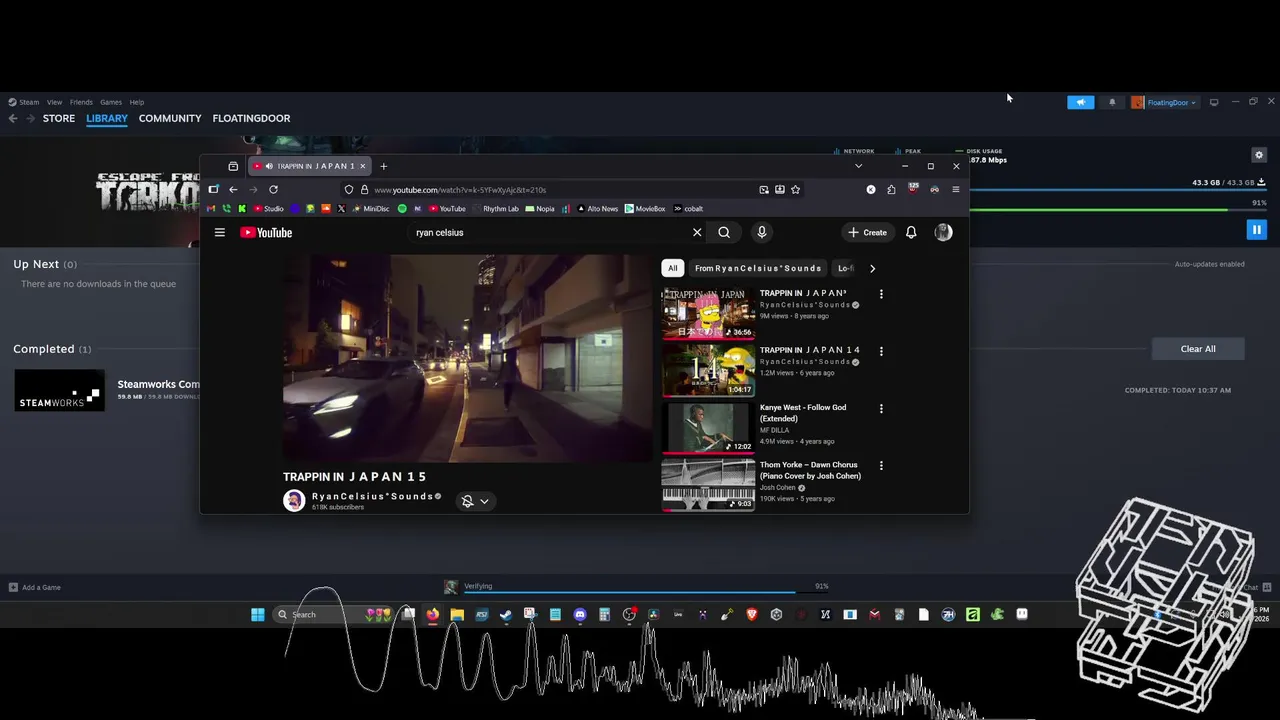Open the YouTube hamburger guide menu

tap(220, 232)
